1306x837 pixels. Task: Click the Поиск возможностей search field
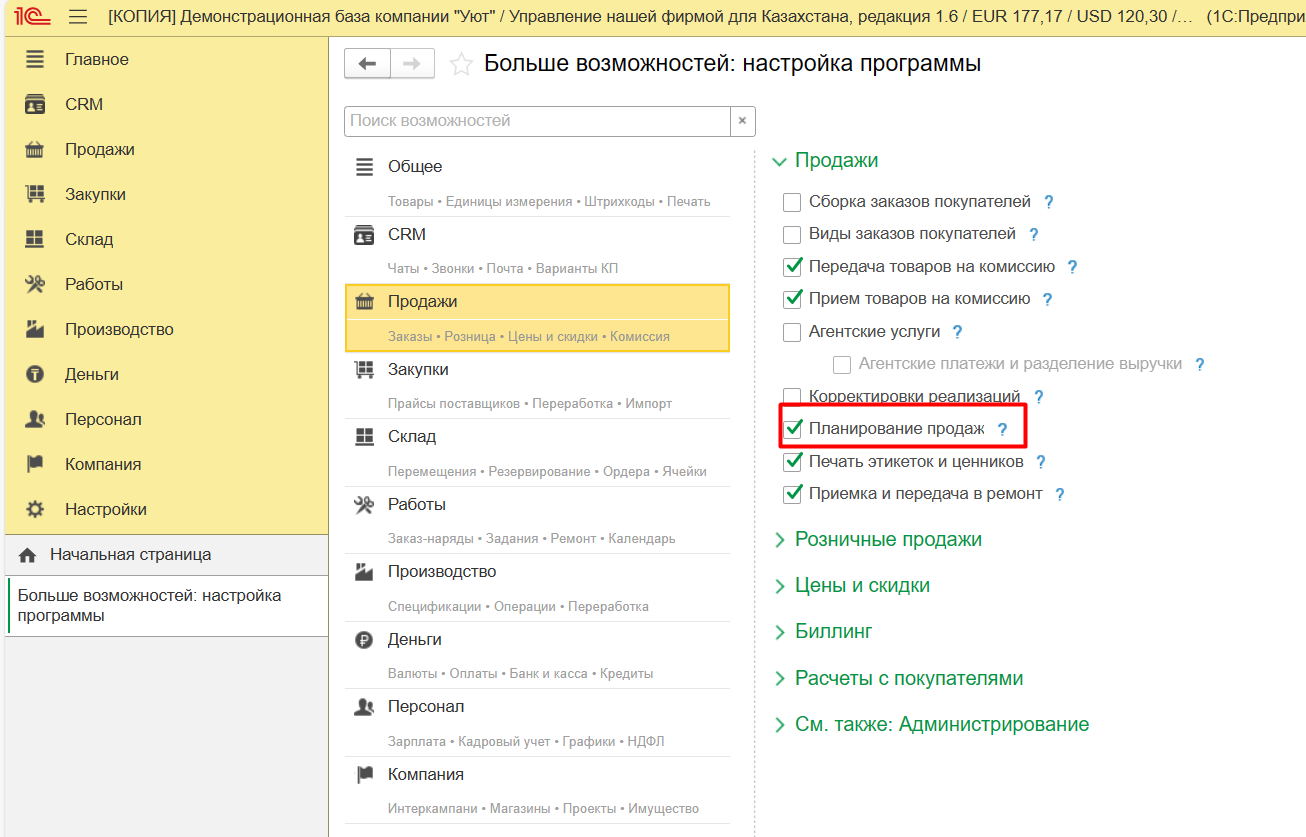click(537, 121)
